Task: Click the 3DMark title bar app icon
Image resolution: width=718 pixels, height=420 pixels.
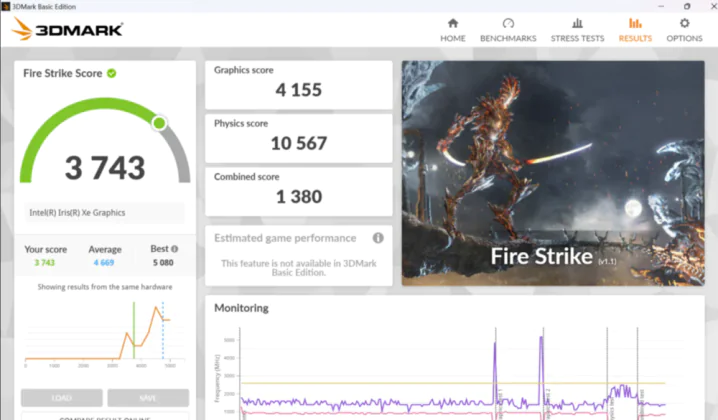Action: coord(5,6)
